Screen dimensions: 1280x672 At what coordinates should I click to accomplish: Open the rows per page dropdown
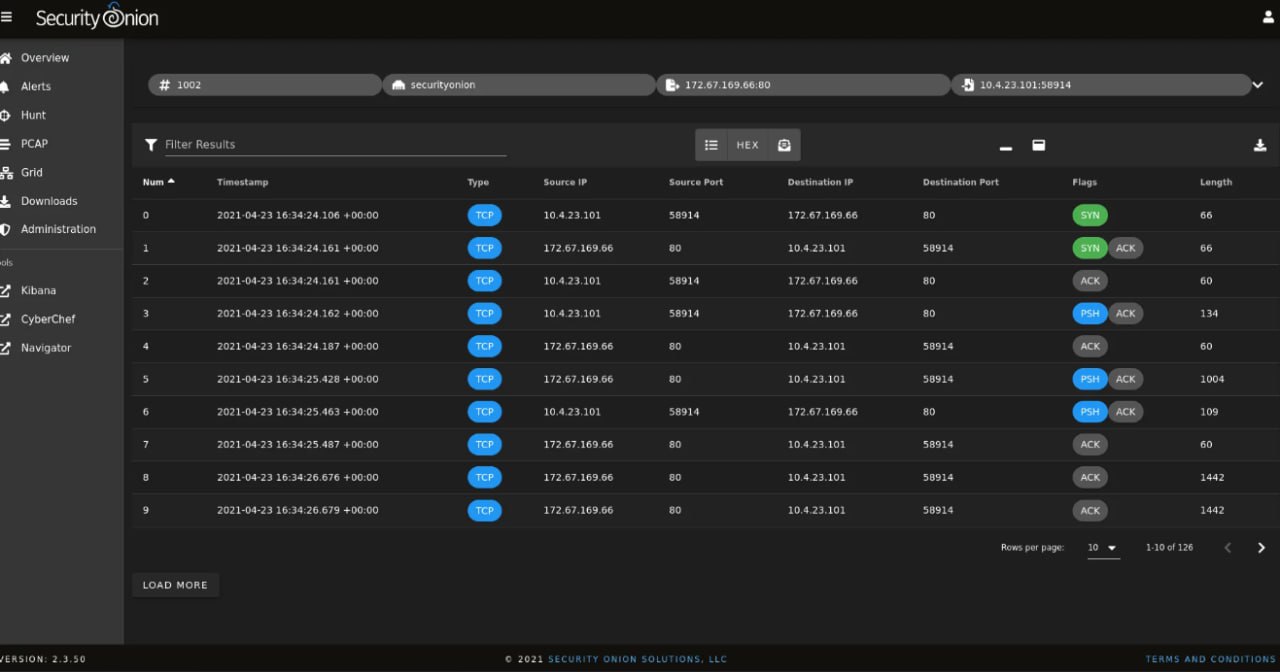coord(1103,548)
